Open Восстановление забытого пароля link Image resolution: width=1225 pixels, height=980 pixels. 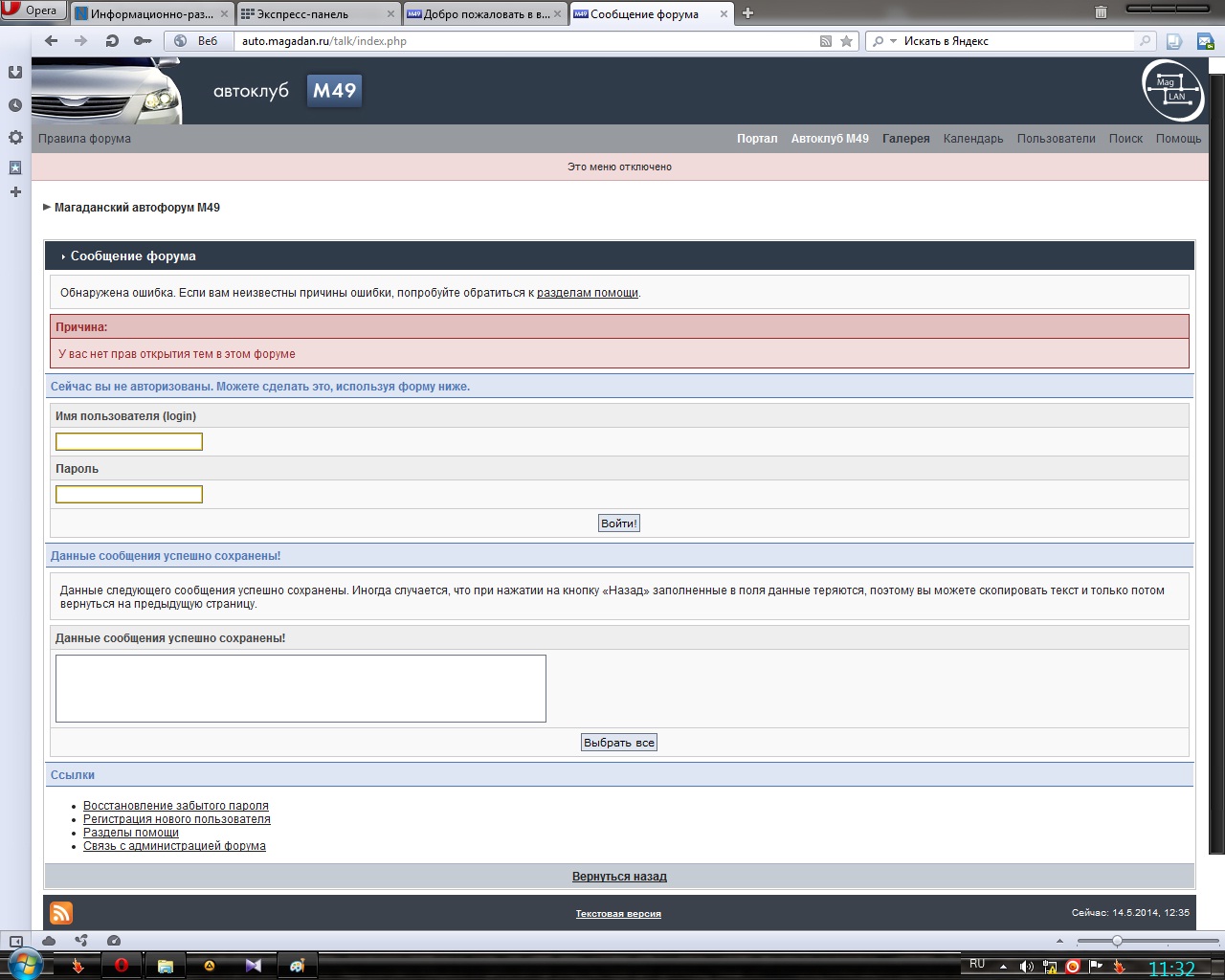click(176, 806)
